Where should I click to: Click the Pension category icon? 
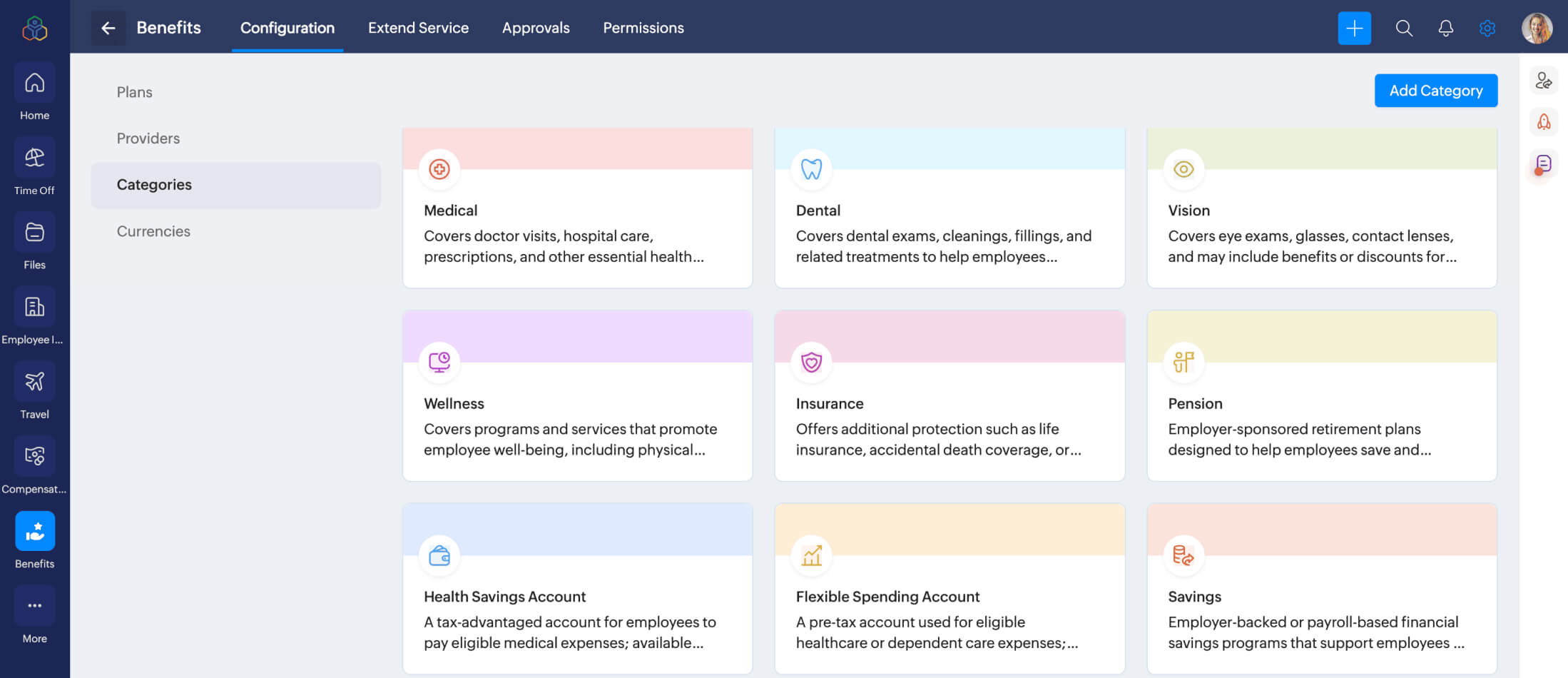(x=1183, y=362)
